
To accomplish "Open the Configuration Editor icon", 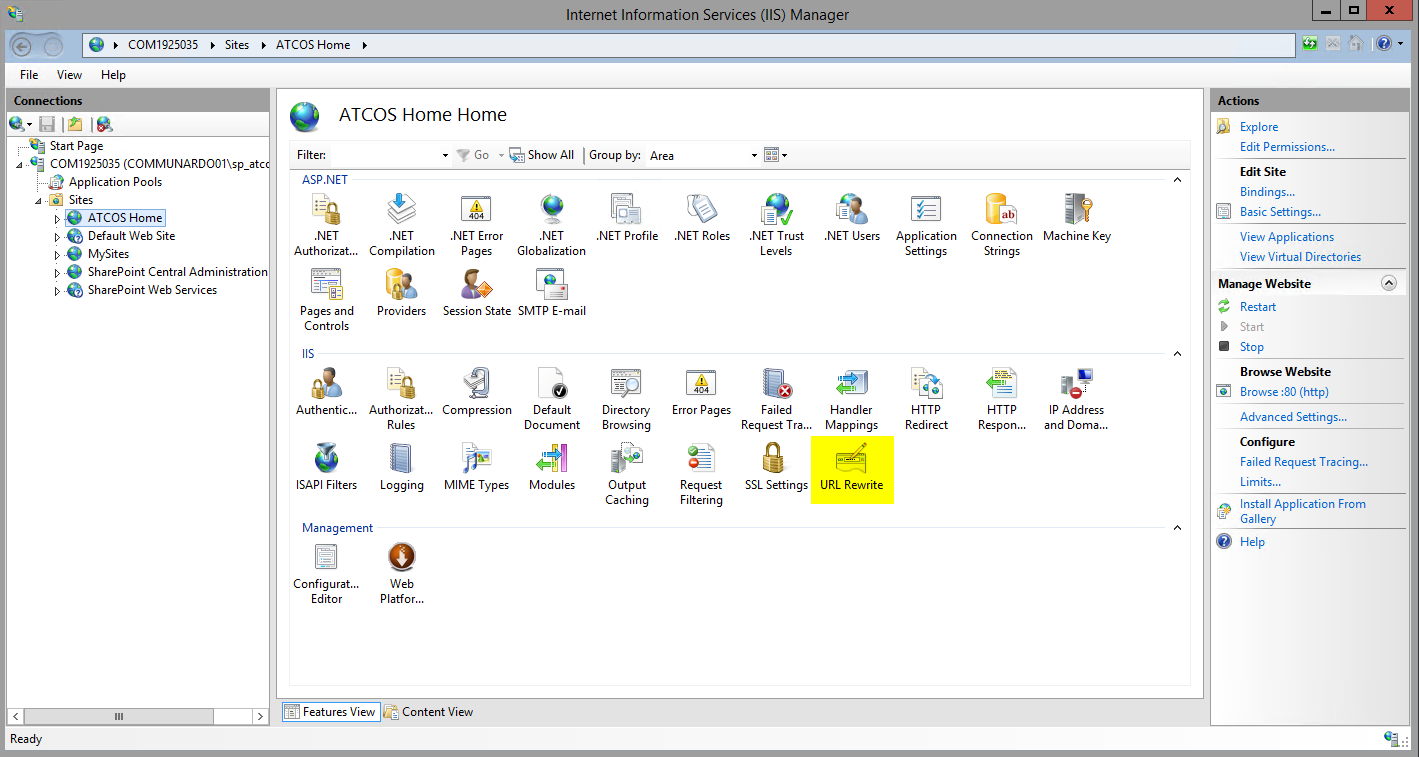I will click(326, 574).
